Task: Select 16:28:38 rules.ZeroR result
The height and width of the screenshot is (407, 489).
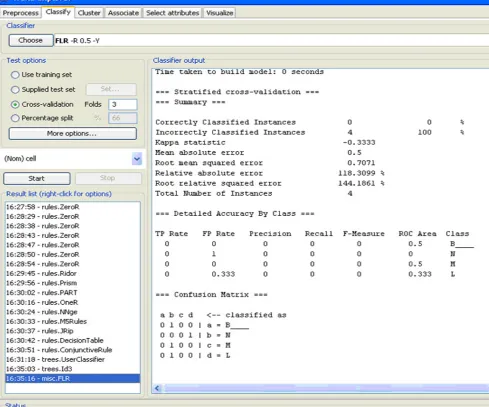Action: tap(73, 226)
